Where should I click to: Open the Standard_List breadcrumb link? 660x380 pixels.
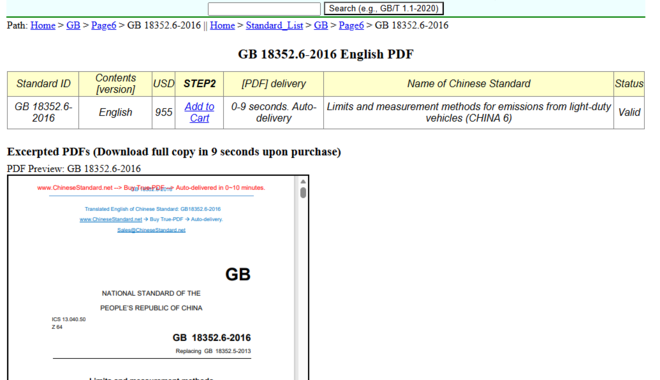274,25
